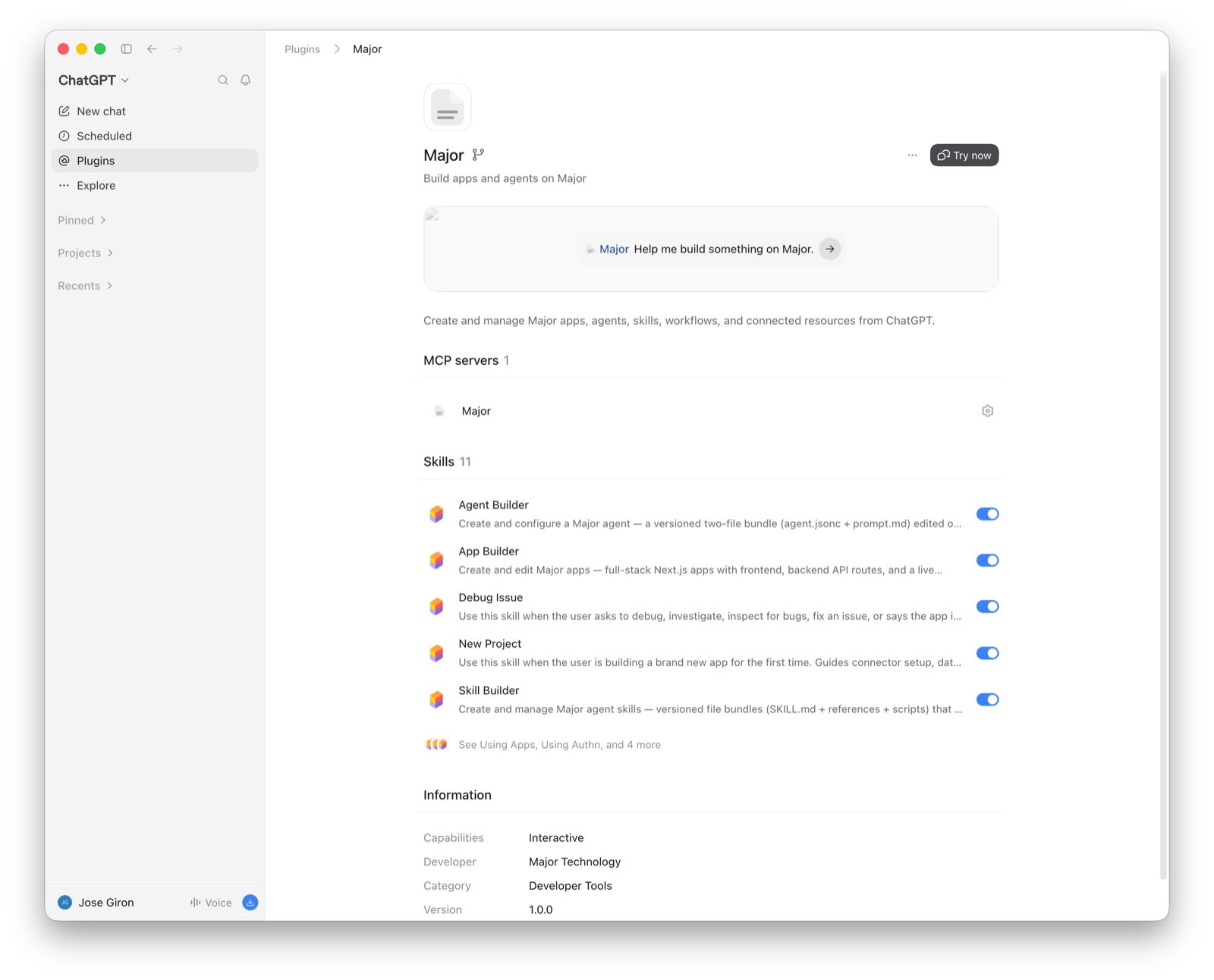Open notifications bell

point(246,80)
